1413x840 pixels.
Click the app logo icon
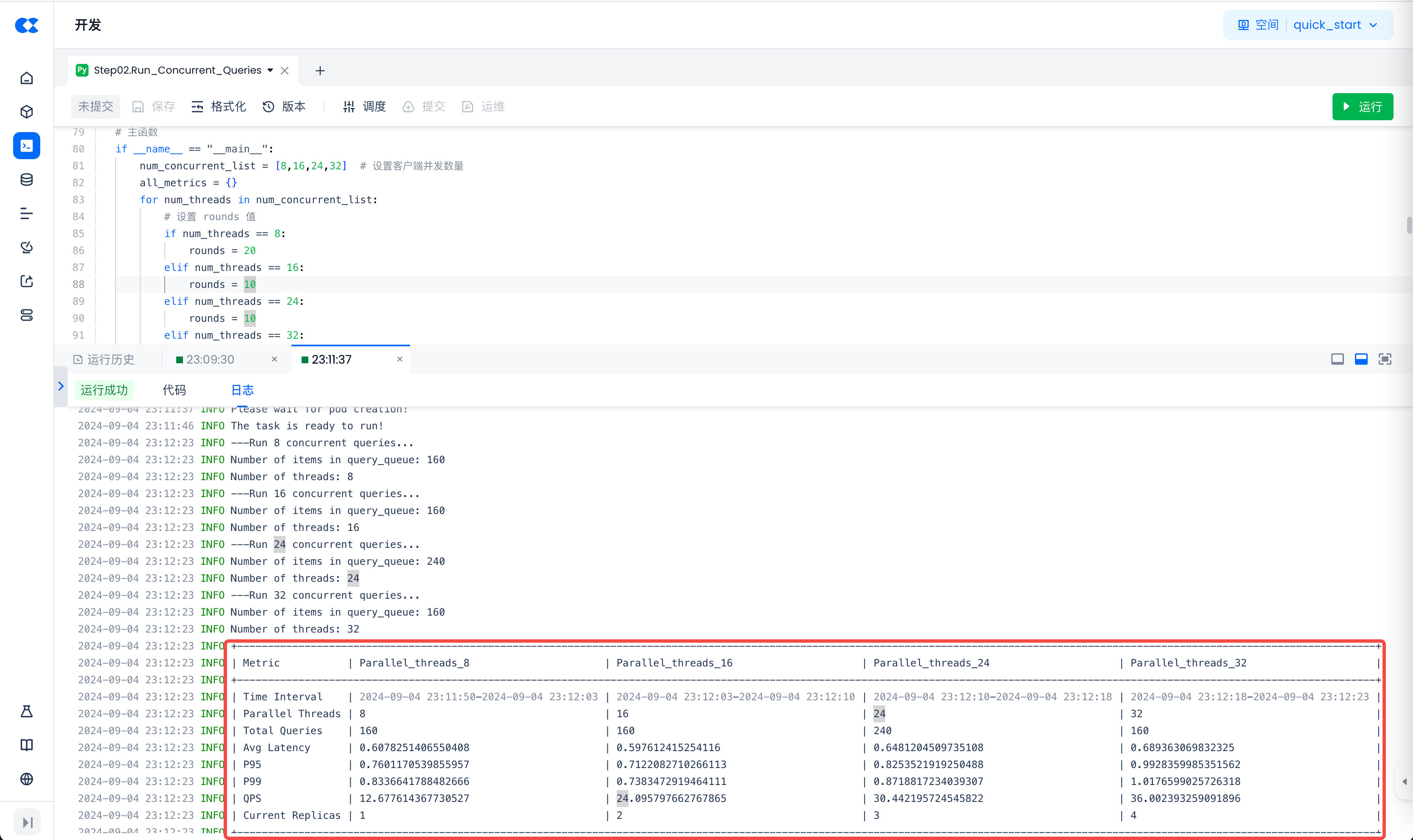point(27,25)
